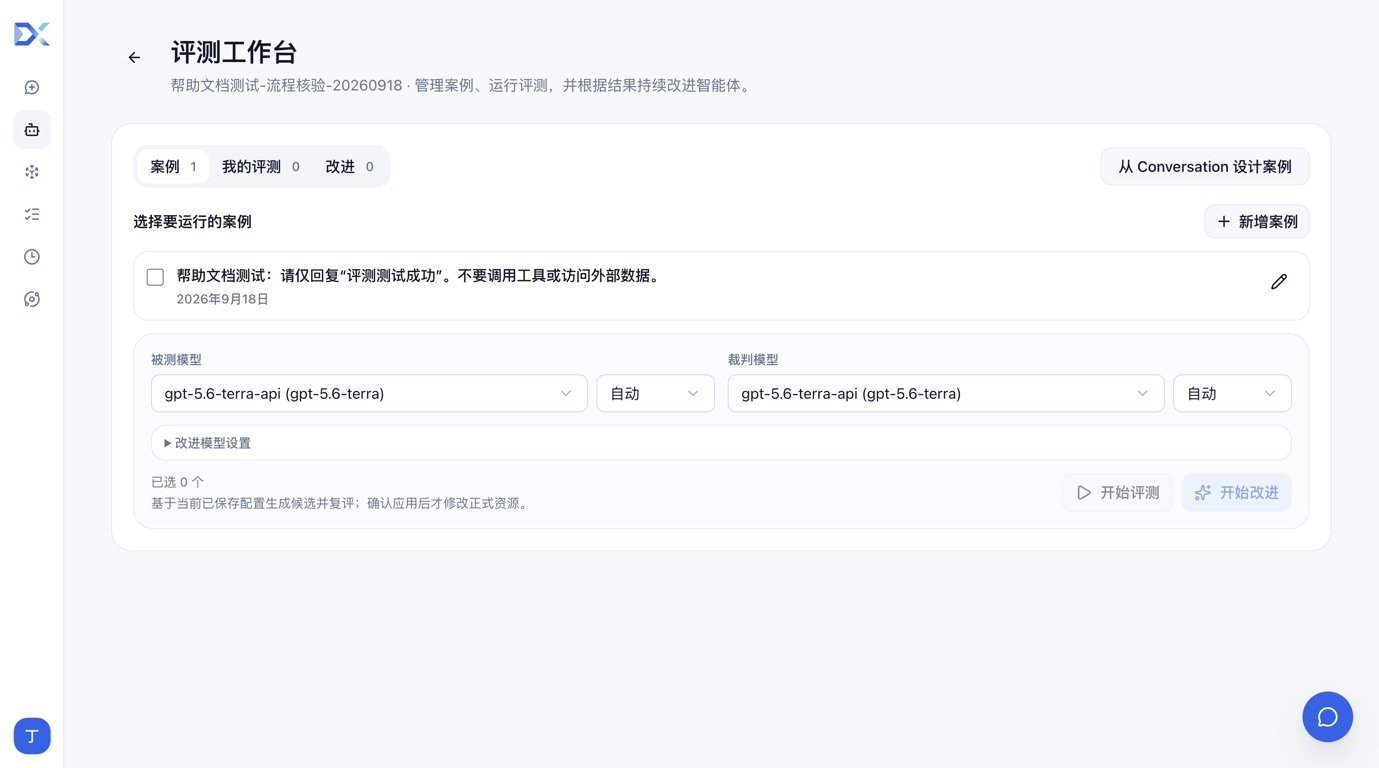This screenshot has height=768, width=1379.
Task: Open the 自动 dropdown beside 被测模型
Action: 655,394
